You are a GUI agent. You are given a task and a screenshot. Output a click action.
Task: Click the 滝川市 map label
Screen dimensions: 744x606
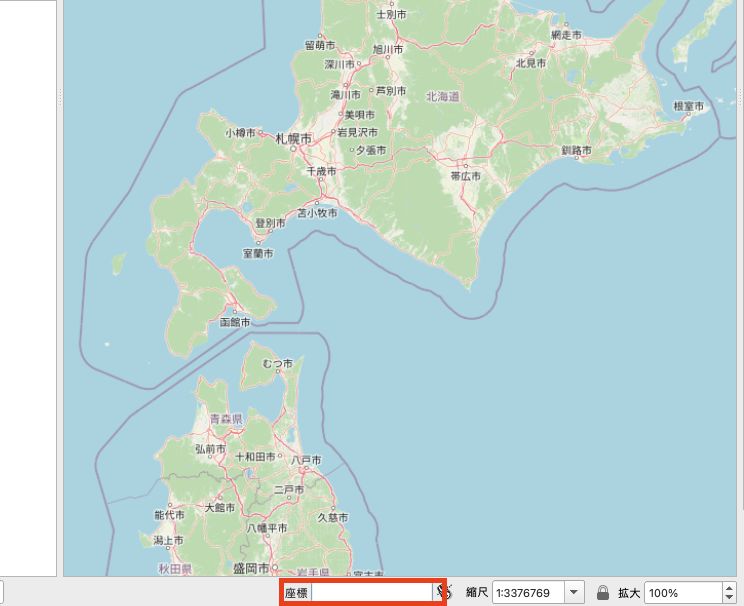(x=345, y=95)
